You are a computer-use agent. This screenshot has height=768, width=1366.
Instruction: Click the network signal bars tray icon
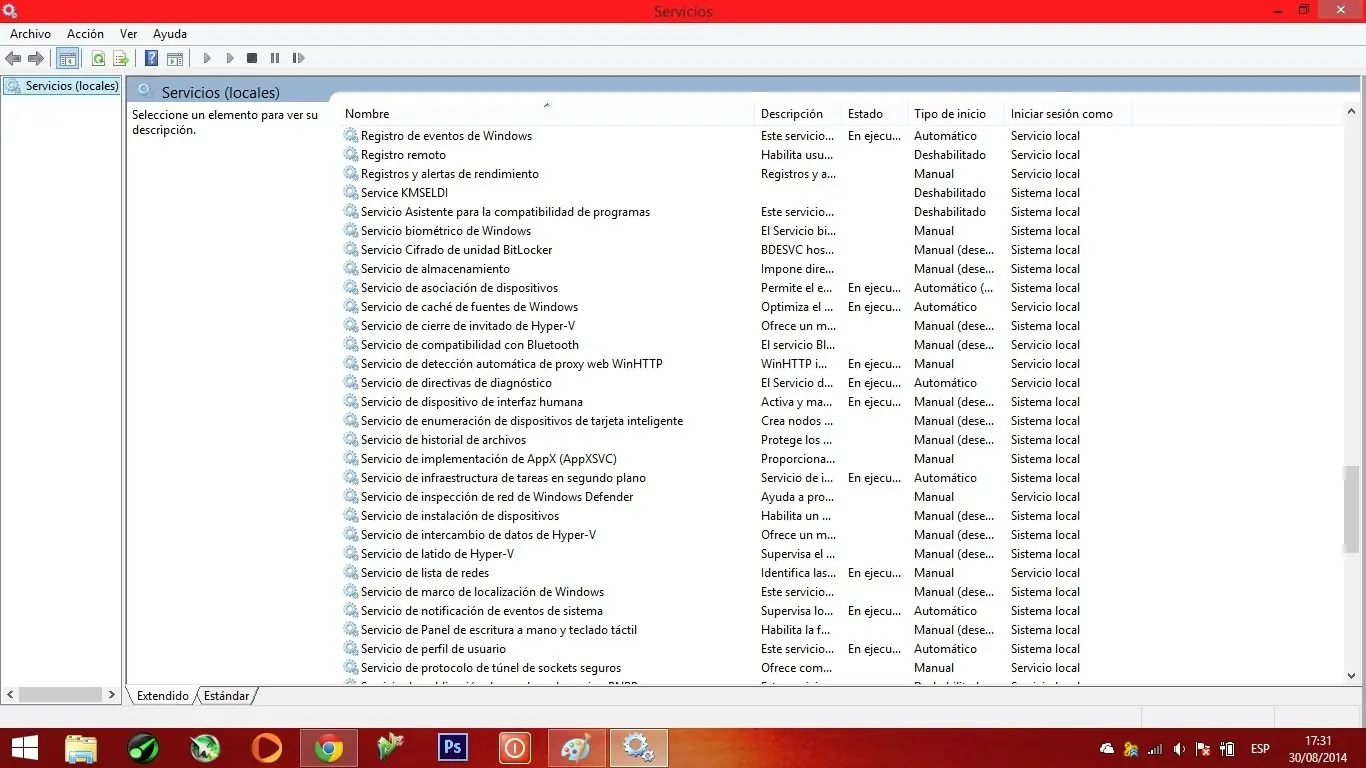1155,749
